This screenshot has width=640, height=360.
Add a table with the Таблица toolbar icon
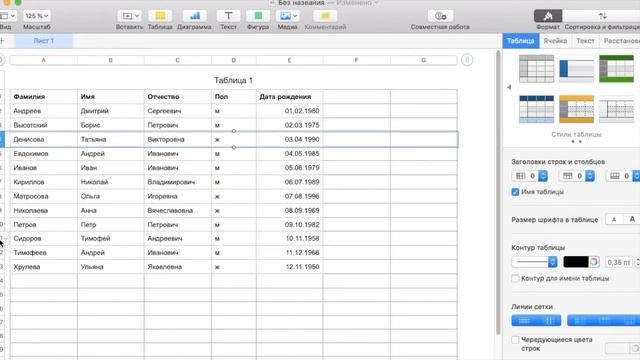(160, 16)
